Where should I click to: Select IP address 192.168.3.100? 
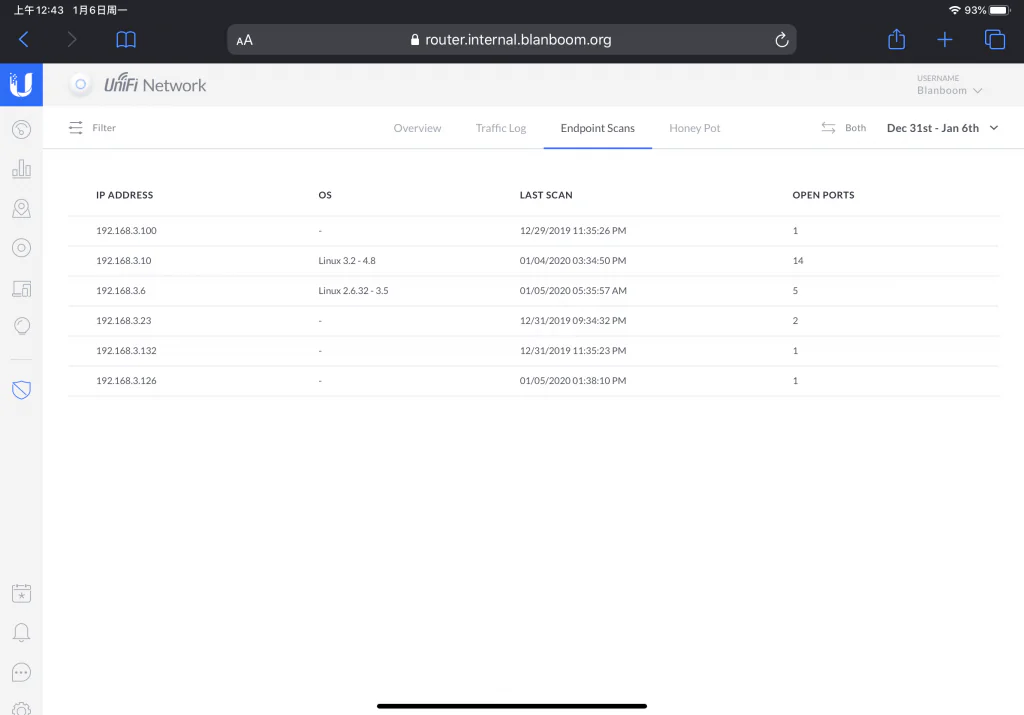click(x=126, y=230)
